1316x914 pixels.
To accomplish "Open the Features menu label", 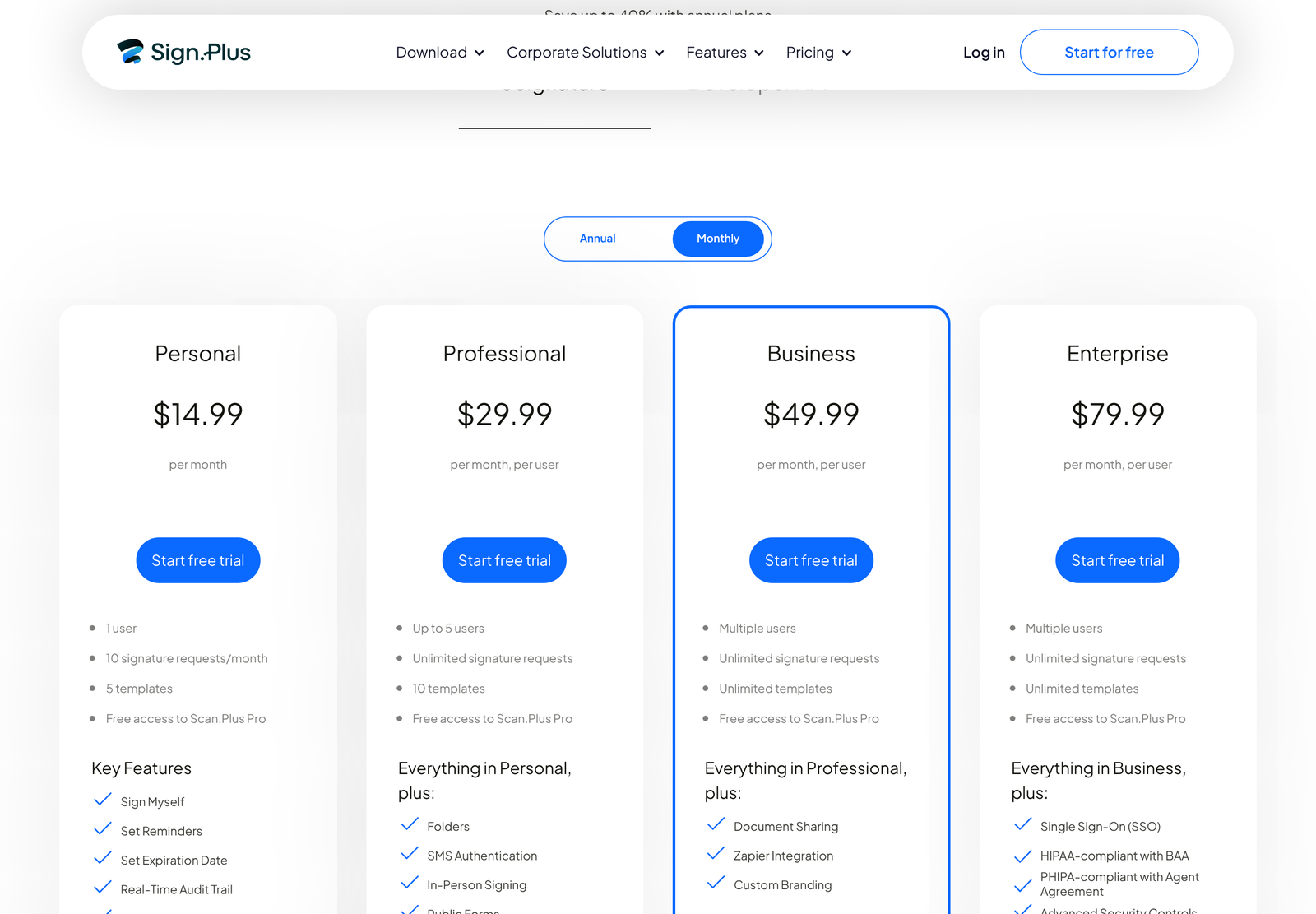I will pos(716,53).
